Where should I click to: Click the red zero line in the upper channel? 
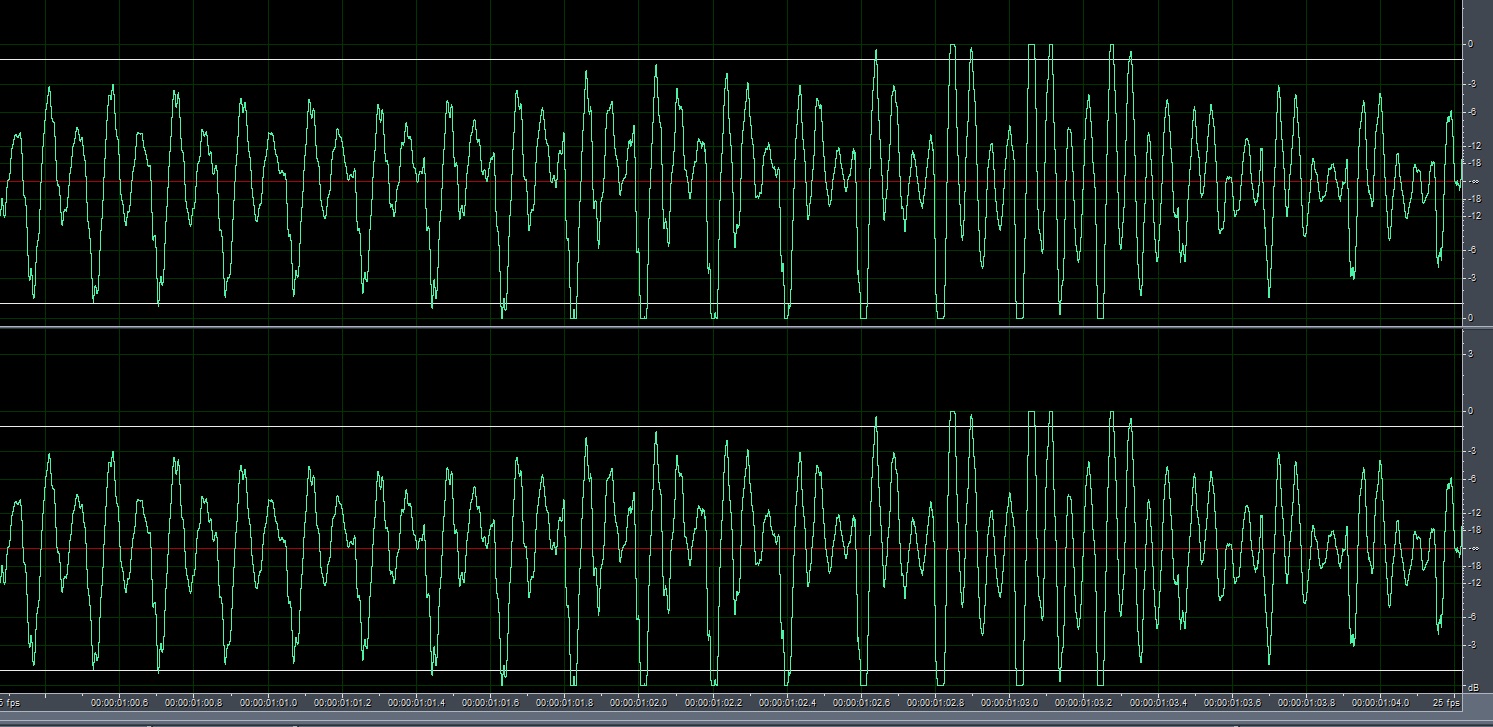tap(700, 181)
